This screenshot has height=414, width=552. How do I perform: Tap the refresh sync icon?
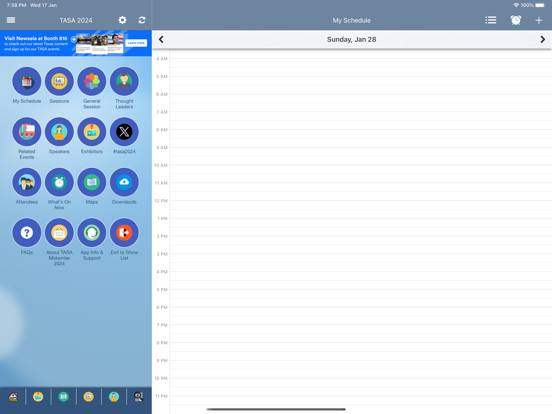pyautogui.click(x=142, y=20)
